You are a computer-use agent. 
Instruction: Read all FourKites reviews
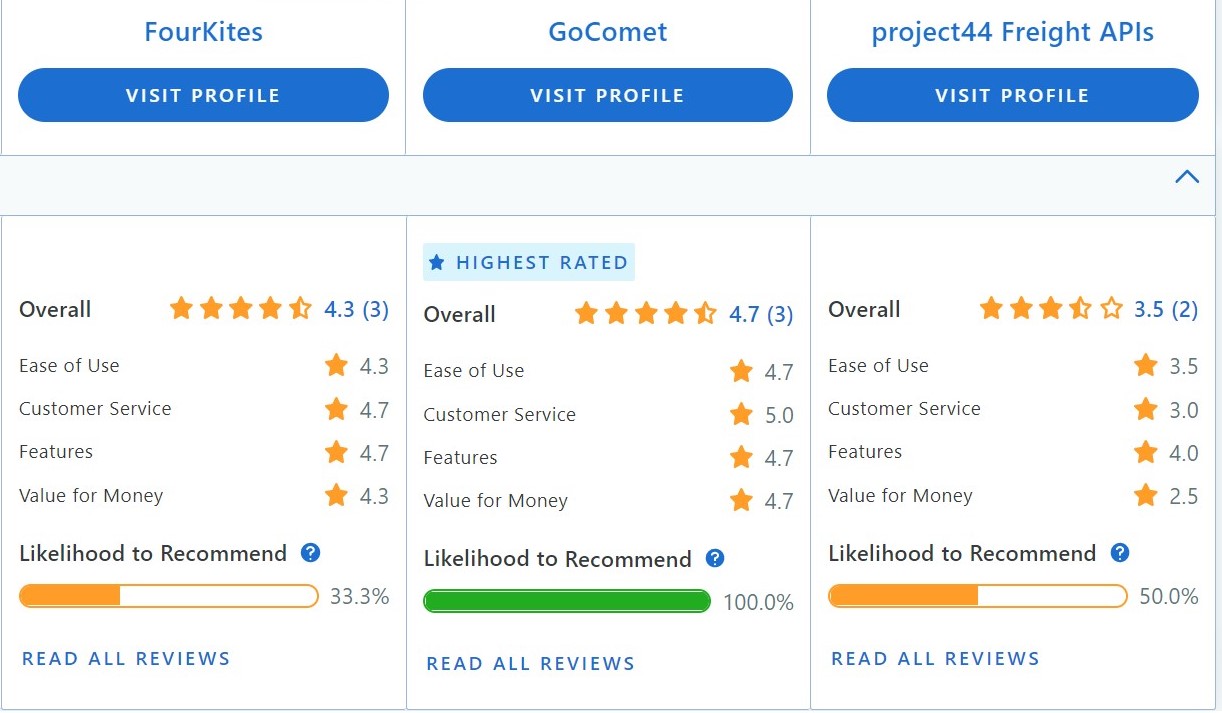click(125, 658)
